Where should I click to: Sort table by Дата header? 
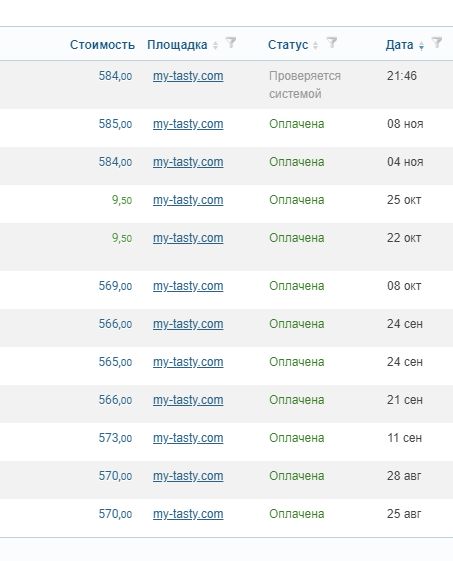pos(399,45)
